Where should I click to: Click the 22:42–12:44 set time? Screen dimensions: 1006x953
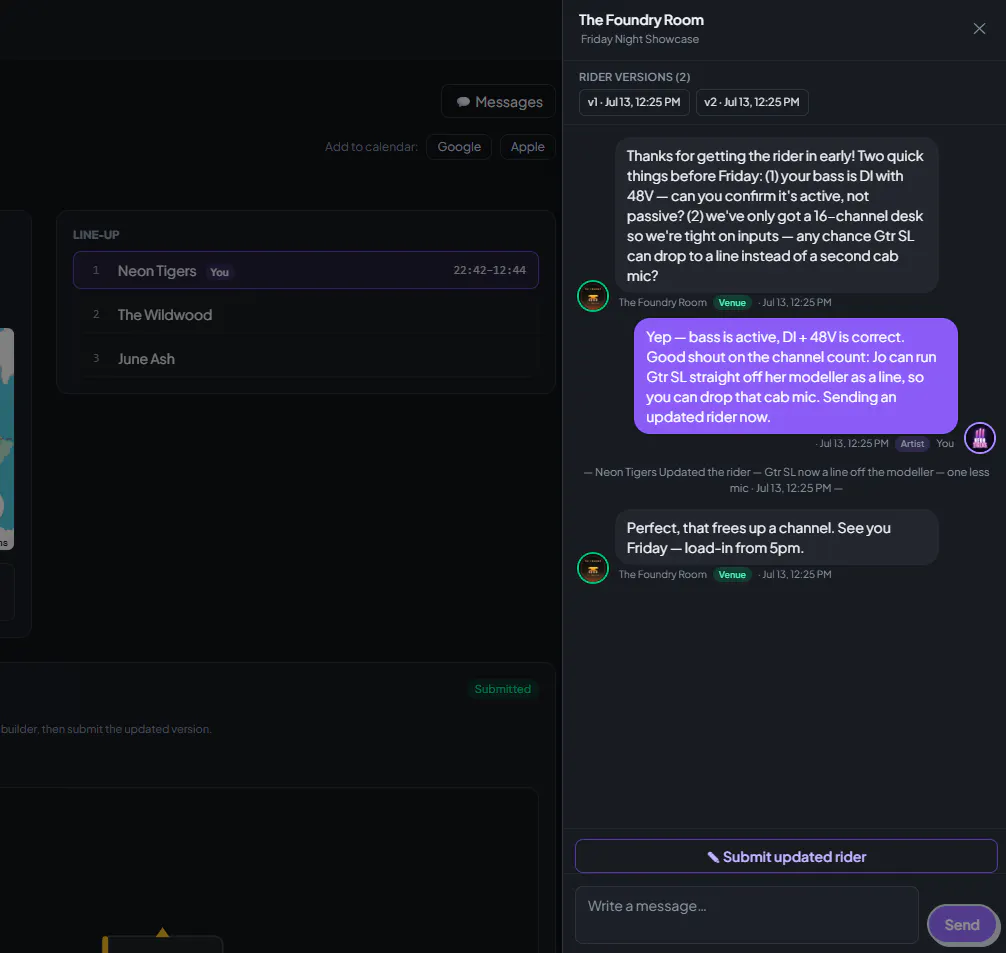pyautogui.click(x=489, y=270)
